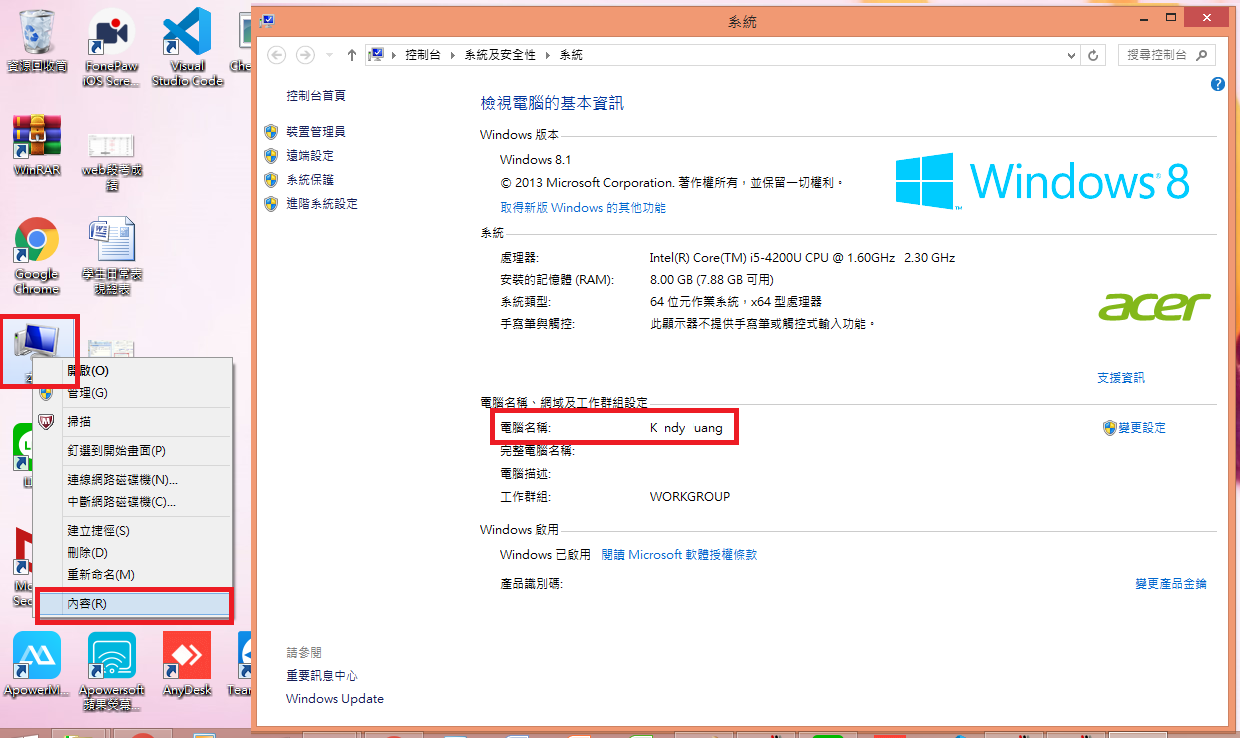Viewport: 1240px width, 738px height.
Task: Open 進階系統設定 in sidebar
Action: pos(322,204)
